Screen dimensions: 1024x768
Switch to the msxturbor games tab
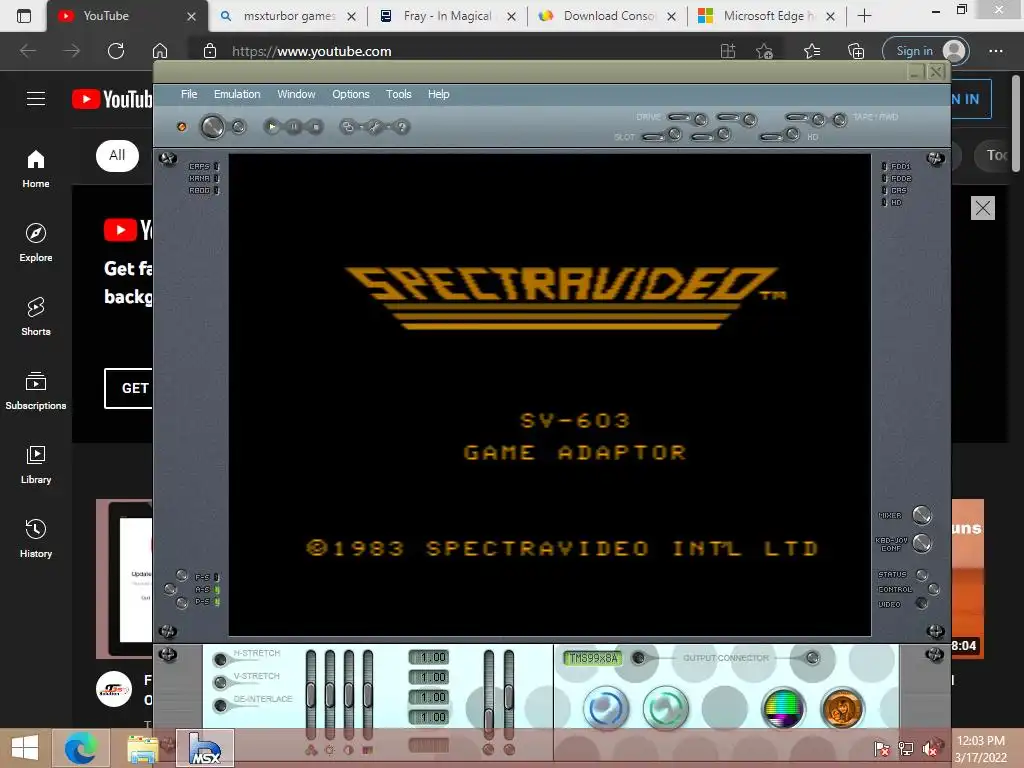click(289, 16)
